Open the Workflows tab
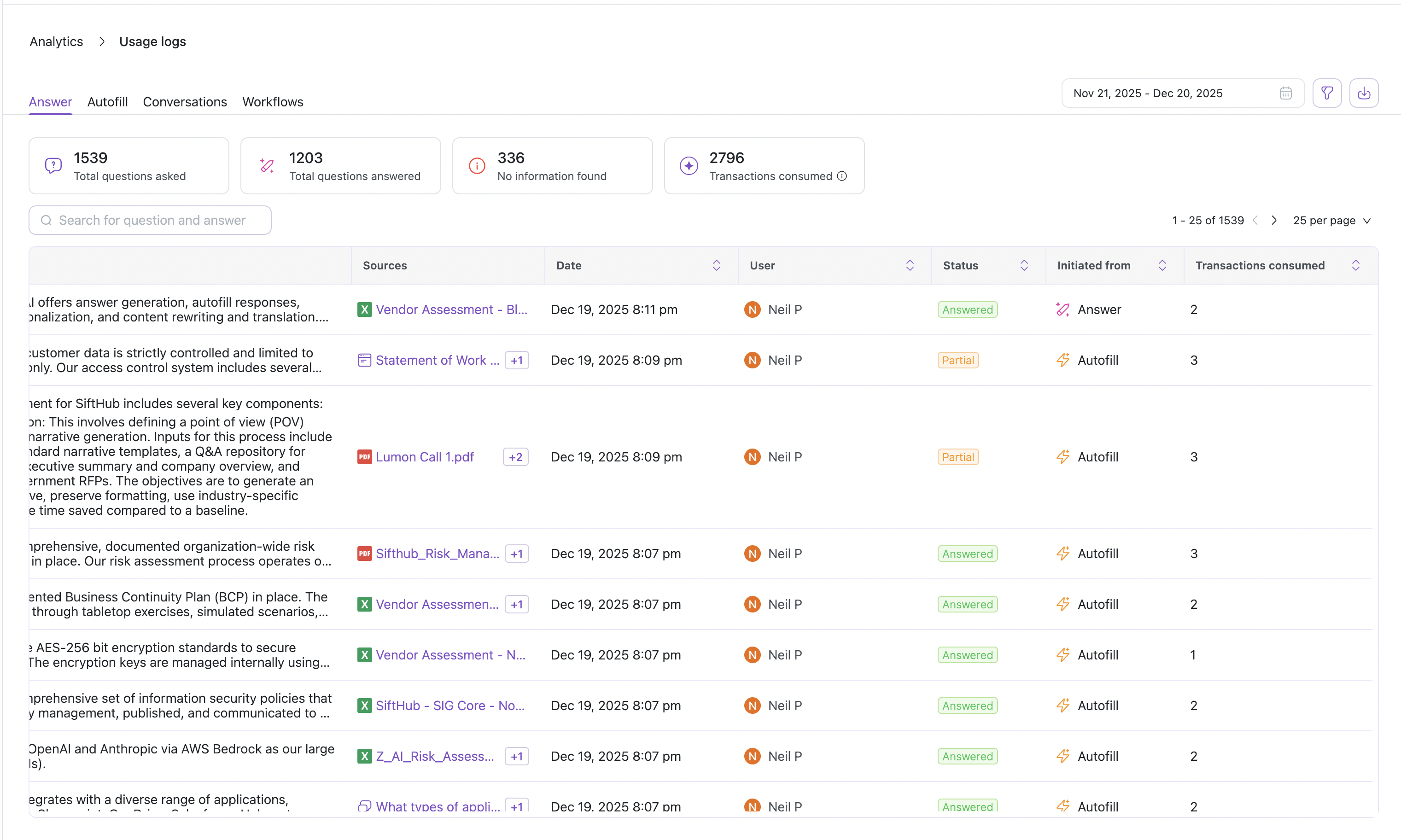1401x840 pixels. point(272,102)
